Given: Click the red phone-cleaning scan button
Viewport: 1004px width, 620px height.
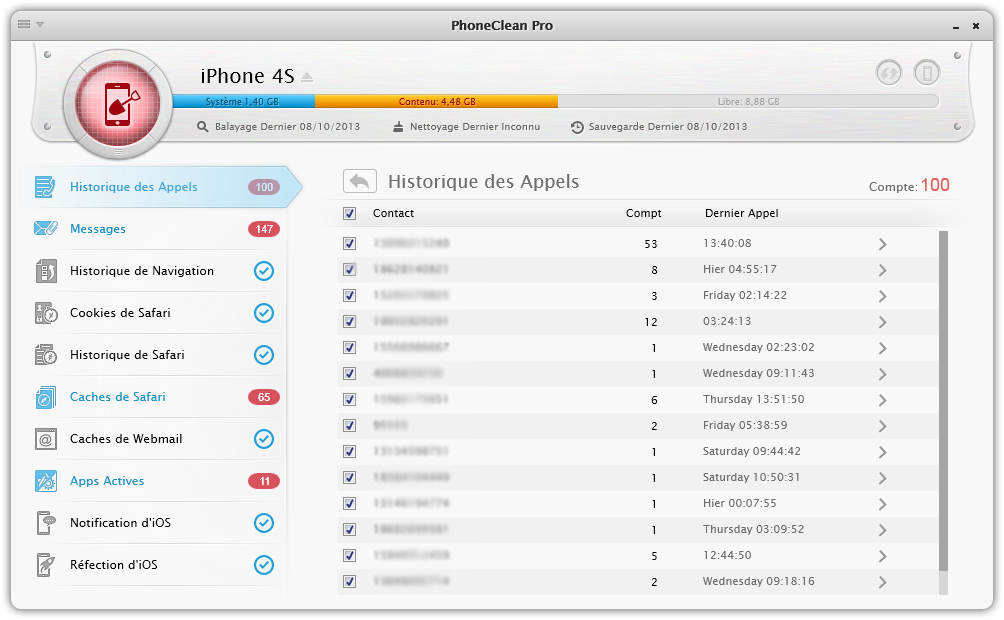Looking at the screenshot, I should (118, 104).
